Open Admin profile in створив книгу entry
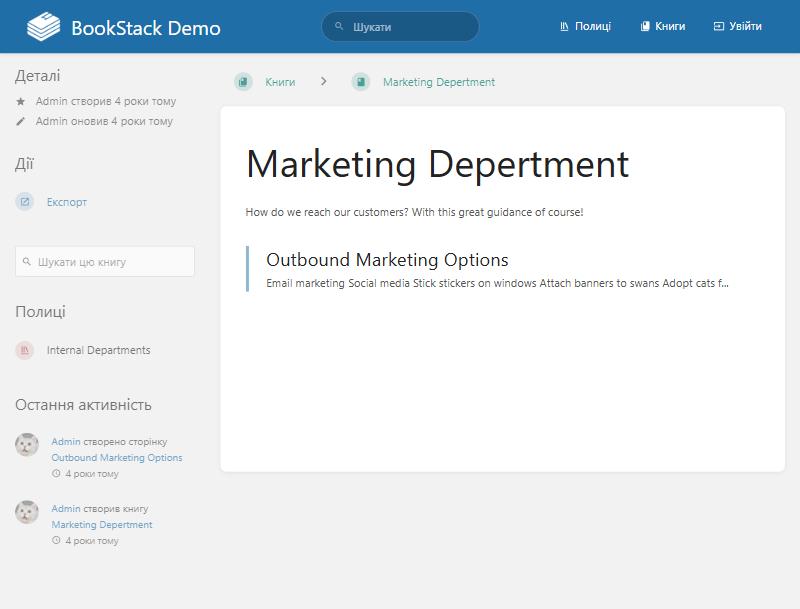Viewport: 800px width, 609px height. (x=66, y=509)
